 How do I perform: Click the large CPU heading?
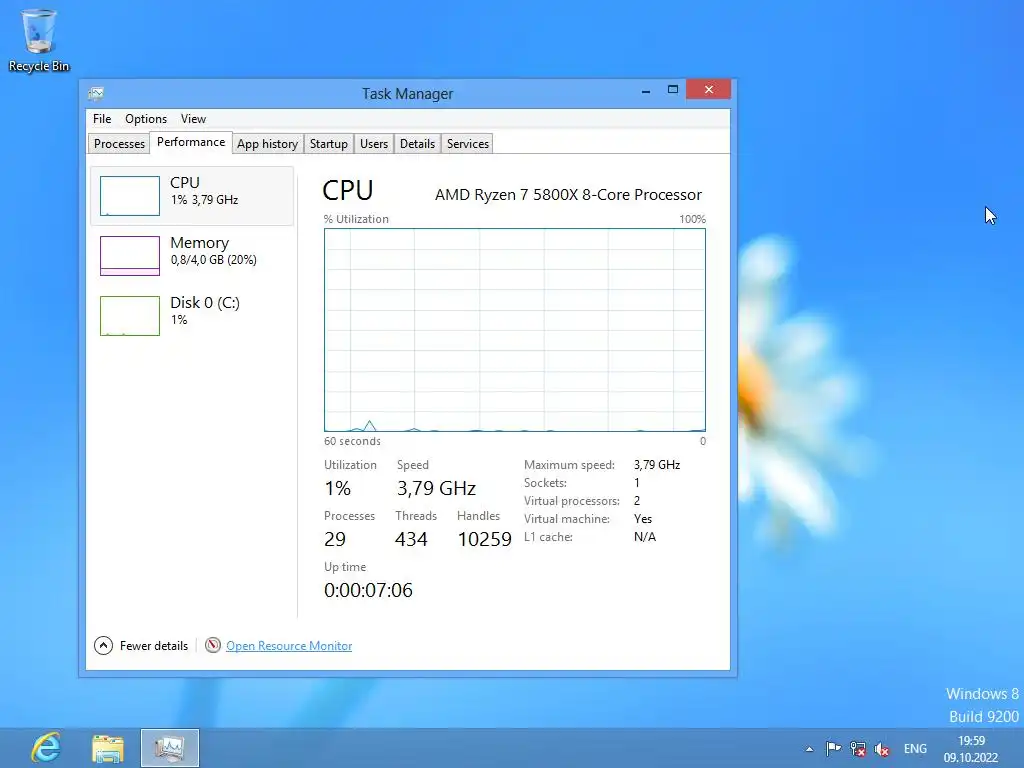(x=347, y=191)
